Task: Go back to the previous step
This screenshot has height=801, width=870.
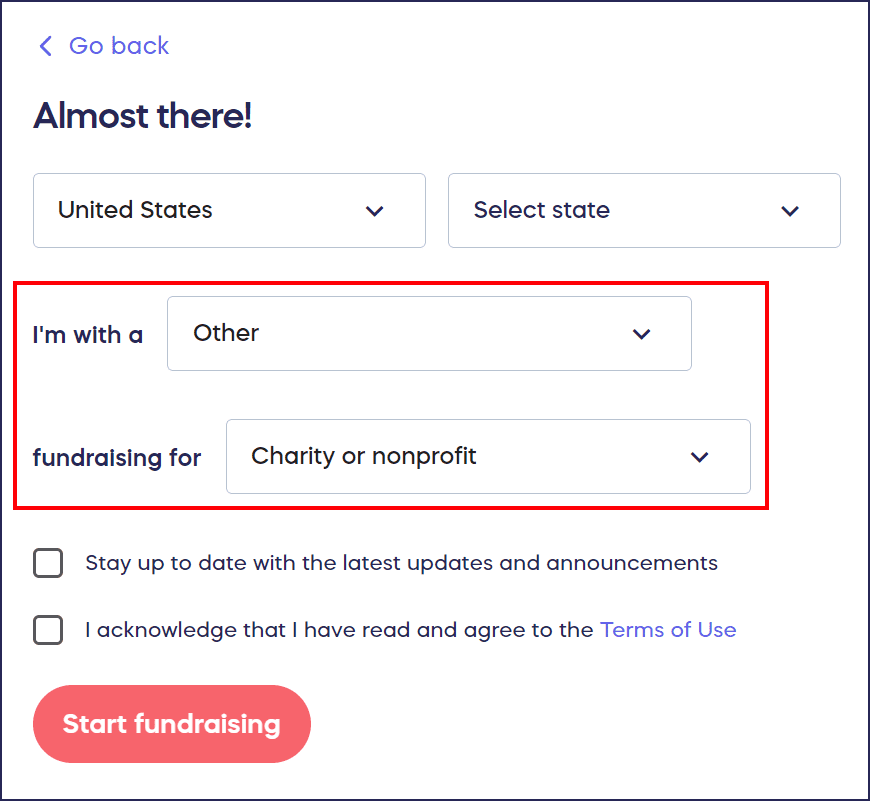Action: pyautogui.click(x=118, y=46)
